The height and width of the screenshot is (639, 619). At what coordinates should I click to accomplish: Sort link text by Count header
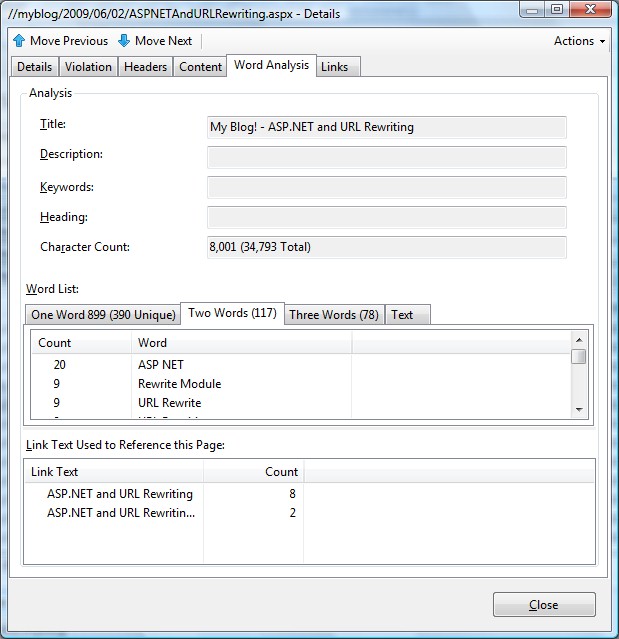pos(253,472)
